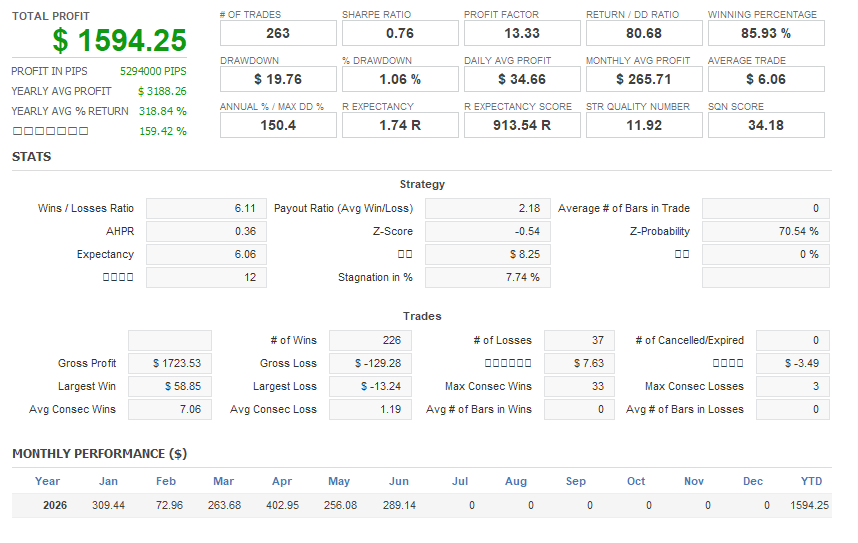Select the # of Trades box showing 263
Screen dimensions: 858x543
tap(278, 33)
